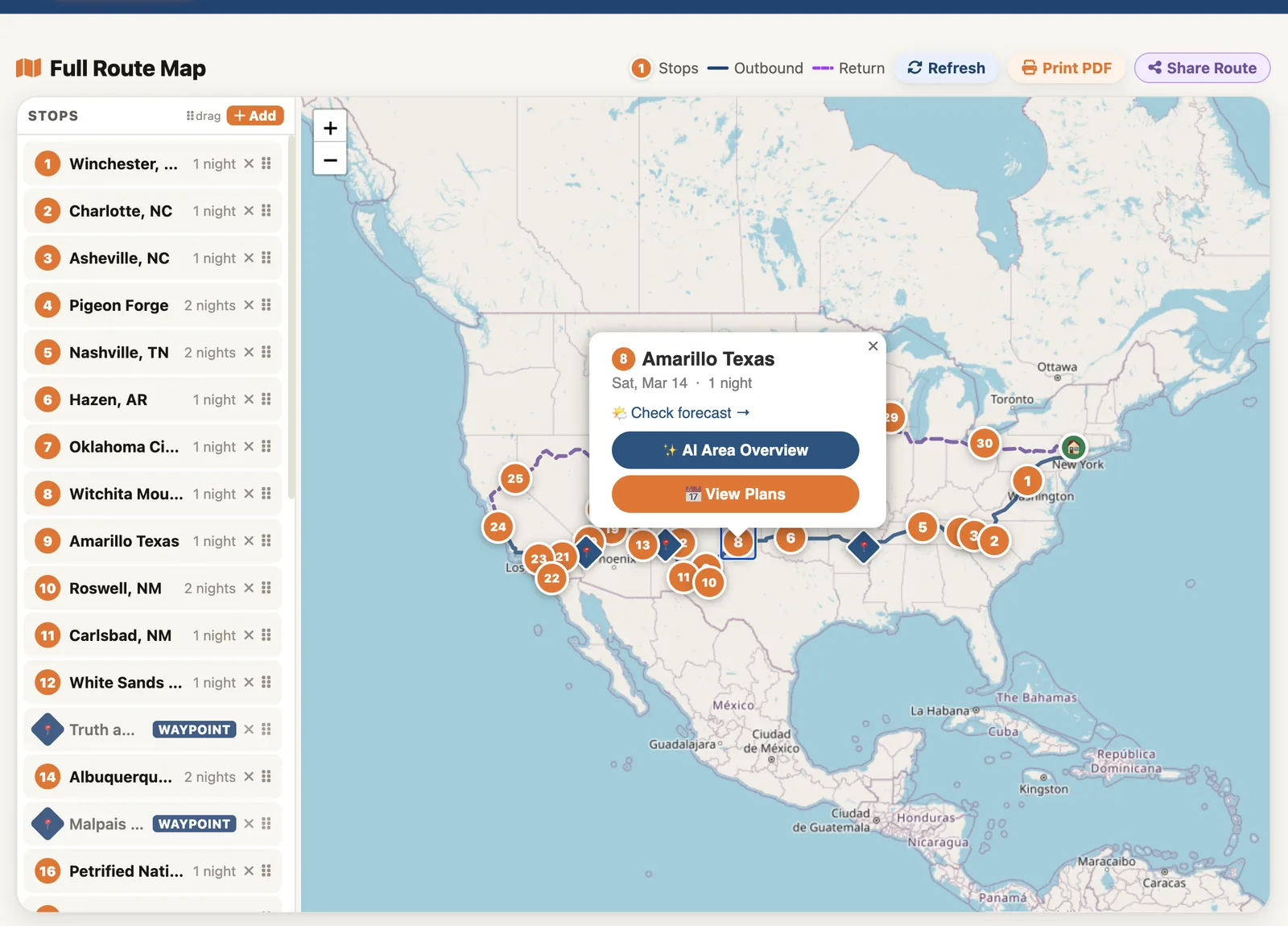This screenshot has height=926, width=1288.
Task: Select map marker 22
Action: tap(551, 578)
